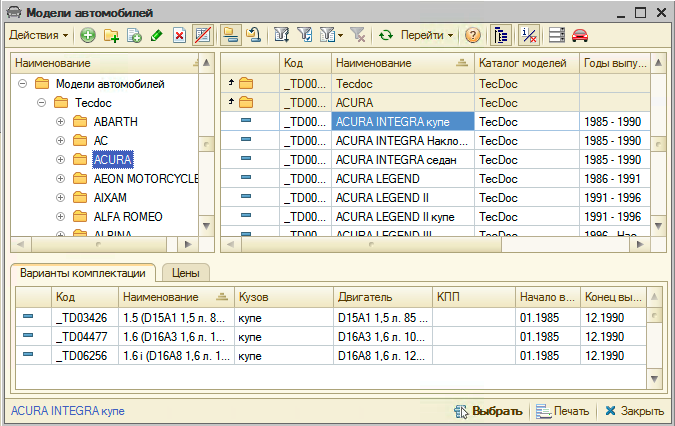This screenshot has width=675, height=426.
Task: Select the Варианты комплектации tab
Action: (x=81, y=272)
